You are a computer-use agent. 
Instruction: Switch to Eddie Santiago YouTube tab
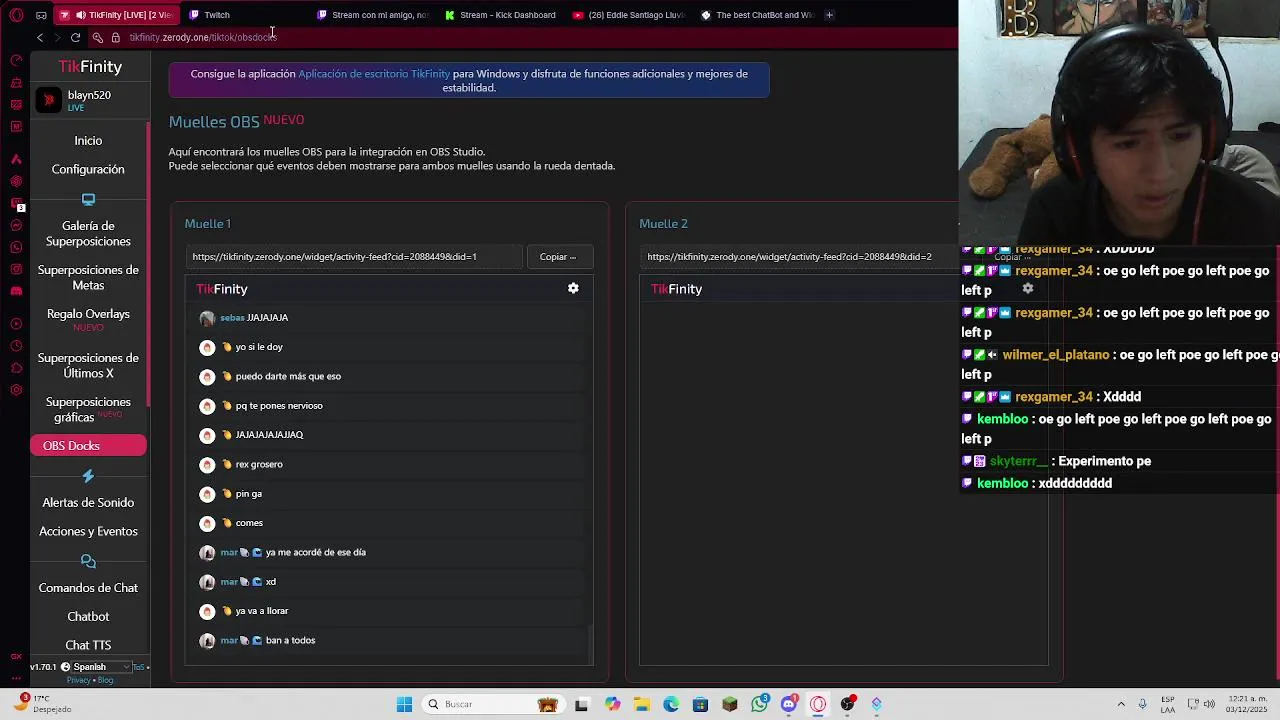tap(628, 15)
